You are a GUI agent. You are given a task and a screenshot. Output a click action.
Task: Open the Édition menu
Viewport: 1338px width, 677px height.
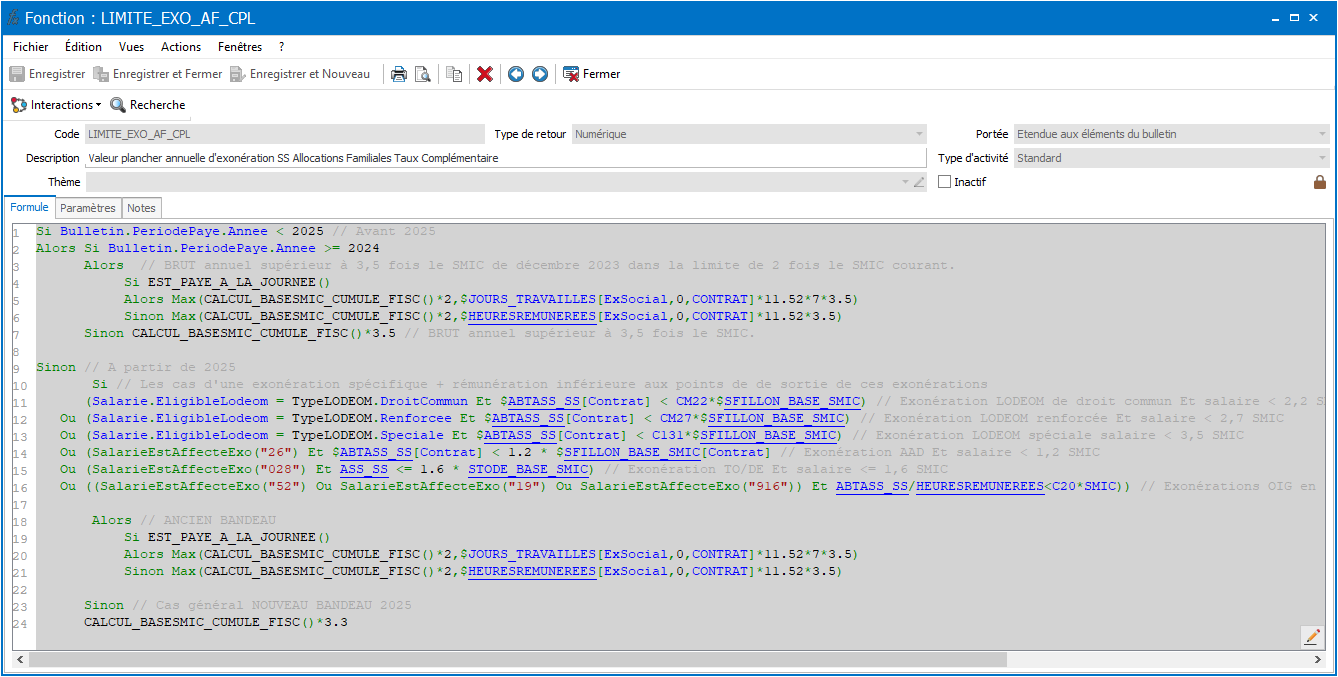tap(83, 47)
